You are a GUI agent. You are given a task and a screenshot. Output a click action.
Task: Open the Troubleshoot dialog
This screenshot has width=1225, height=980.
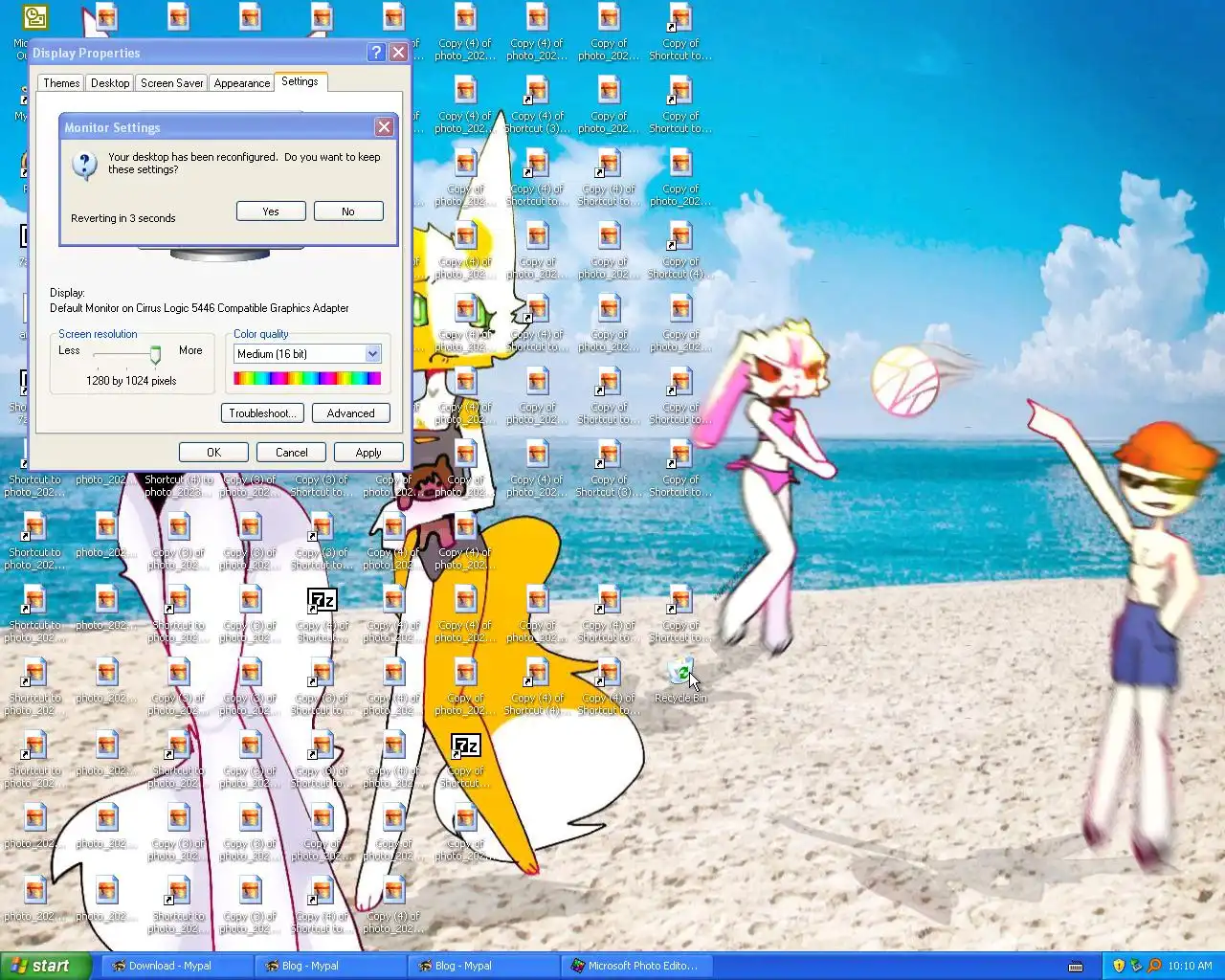(262, 413)
